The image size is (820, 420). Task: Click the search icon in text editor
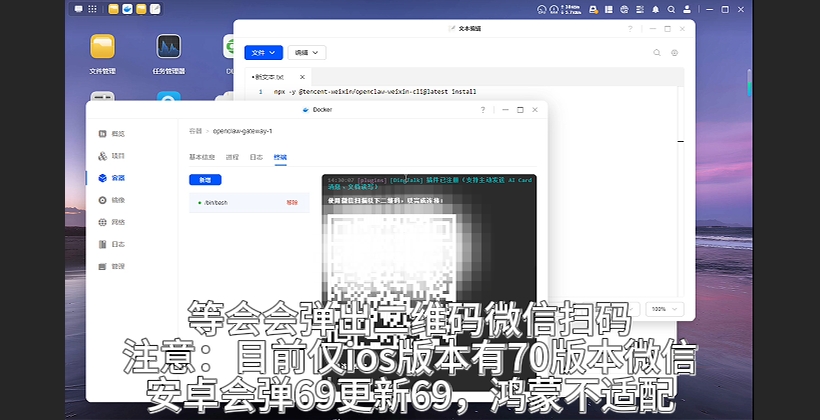pyautogui.click(x=657, y=52)
